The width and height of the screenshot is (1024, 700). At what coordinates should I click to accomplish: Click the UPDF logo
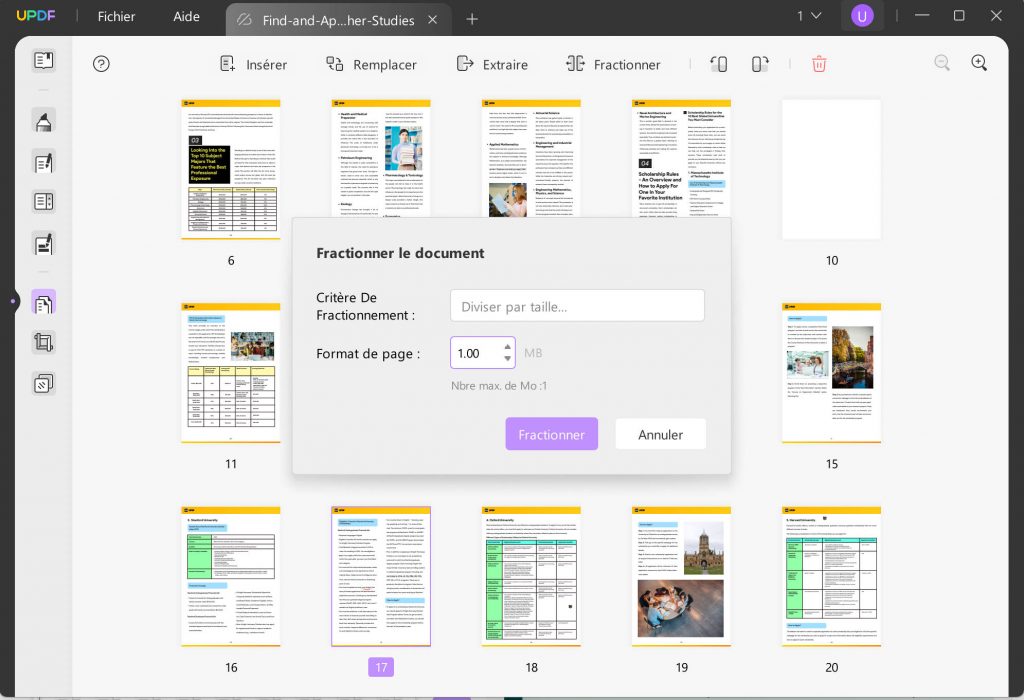pos(36,15)
